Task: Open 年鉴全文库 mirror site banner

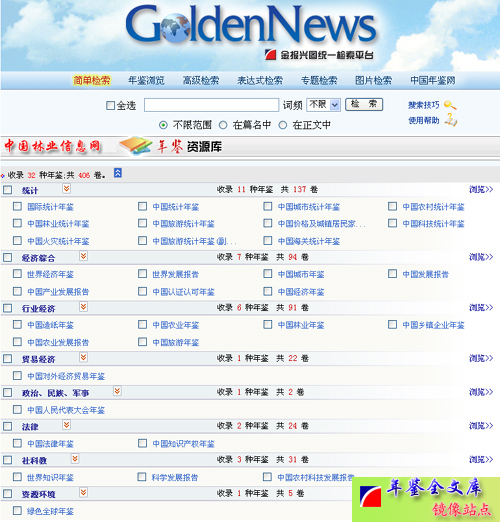Action: (x=426, y=499)
